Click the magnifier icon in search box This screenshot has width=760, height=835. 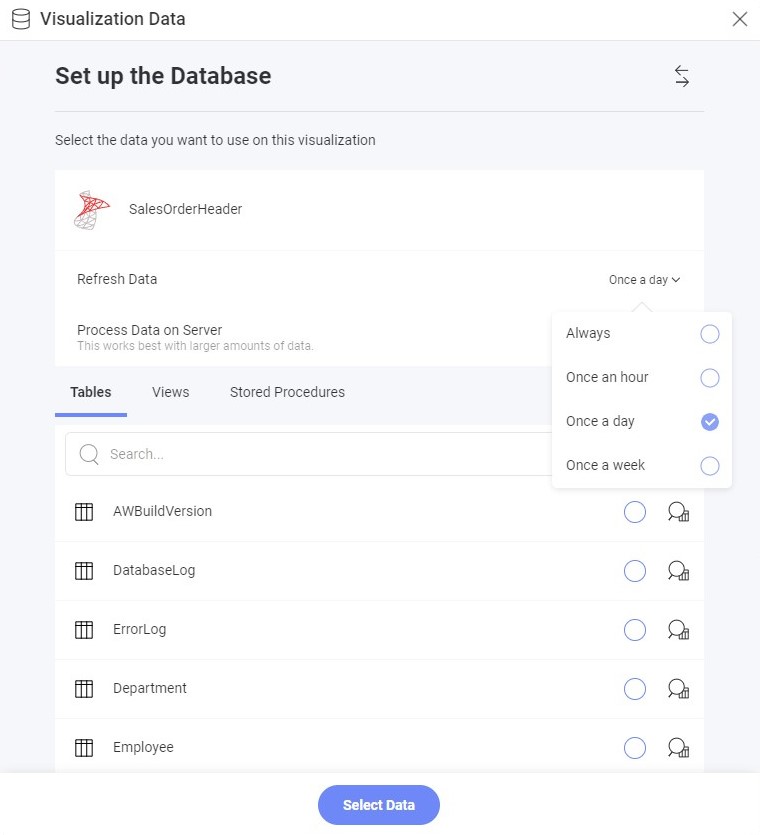click(x=89, y=454)
